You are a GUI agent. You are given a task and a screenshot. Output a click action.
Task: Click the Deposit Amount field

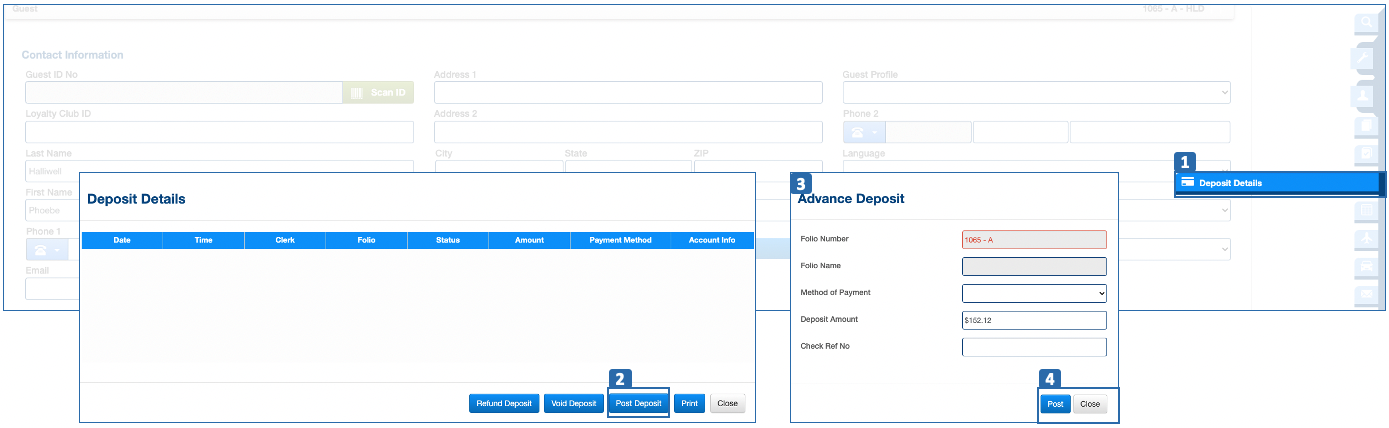(1034, 320)
